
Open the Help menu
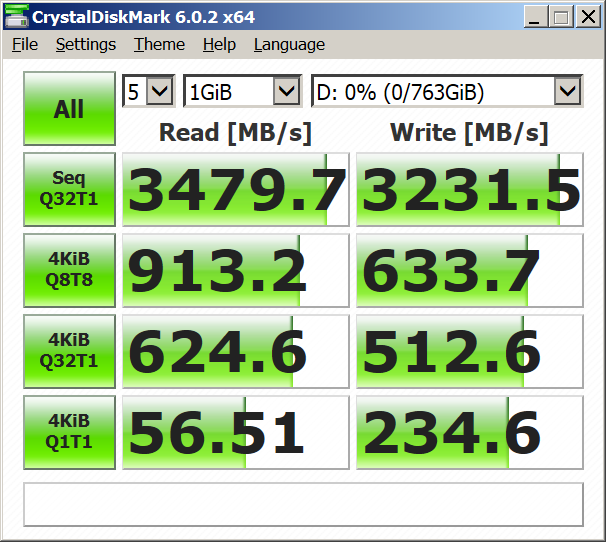[x=219, y=45]
